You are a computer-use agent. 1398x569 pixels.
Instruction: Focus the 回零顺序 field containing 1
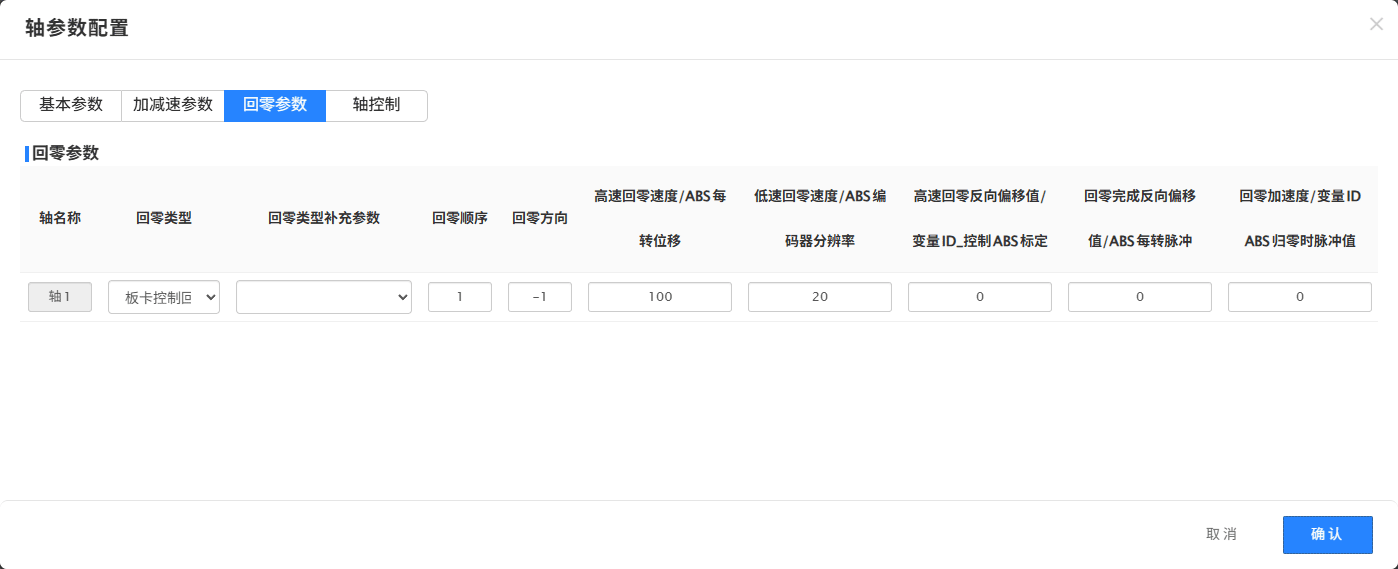[460, 297]
